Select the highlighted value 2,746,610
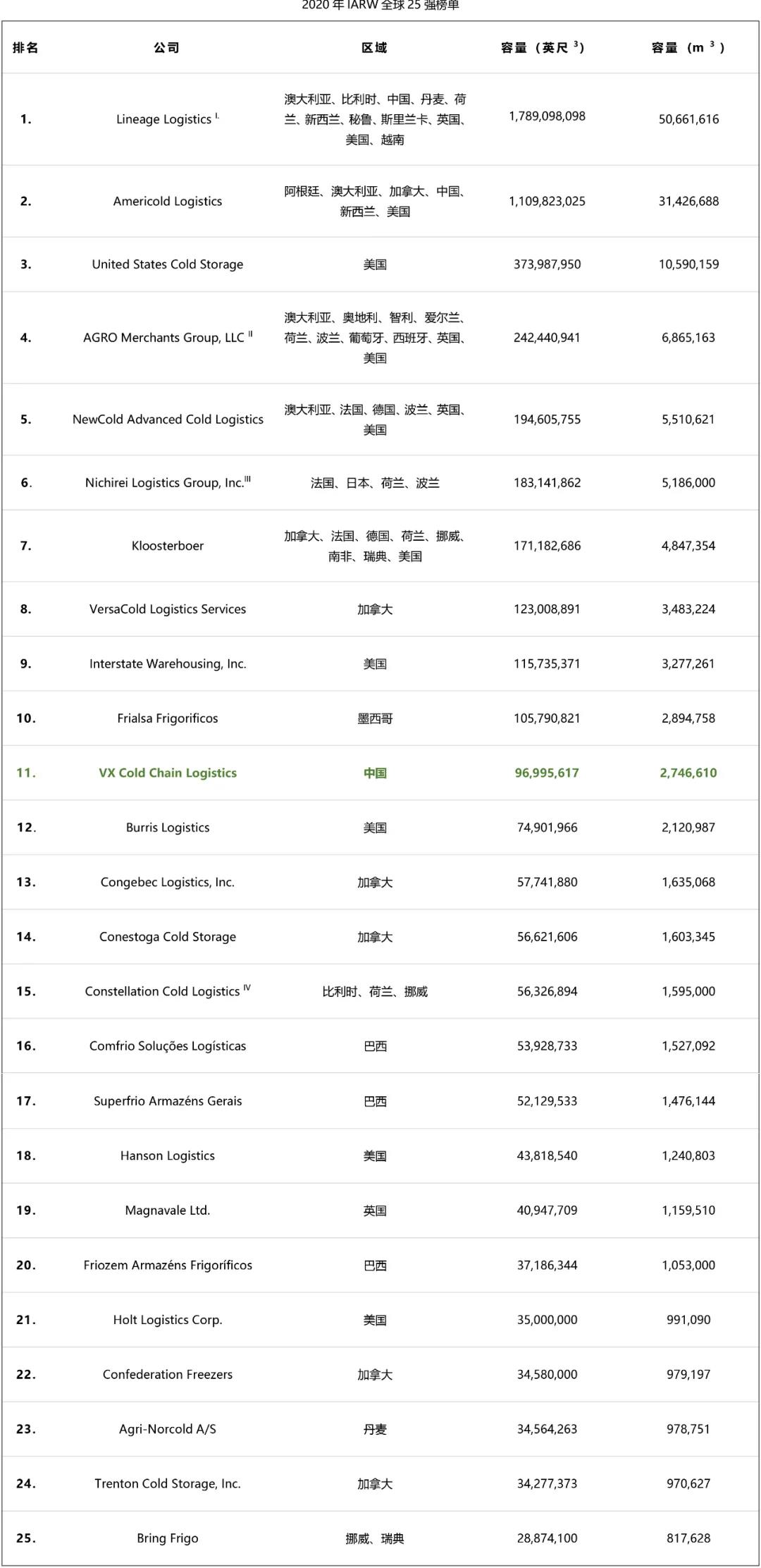The height and width of the screenshot is (1568, 761). click(x=688, y=773)
